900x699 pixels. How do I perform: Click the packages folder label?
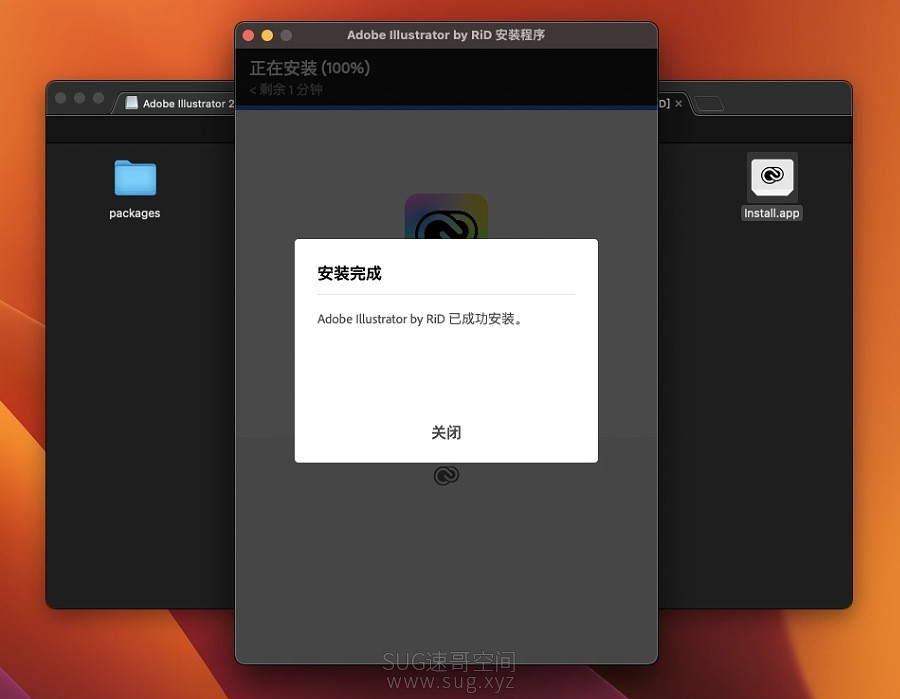(x=135, y=213)
